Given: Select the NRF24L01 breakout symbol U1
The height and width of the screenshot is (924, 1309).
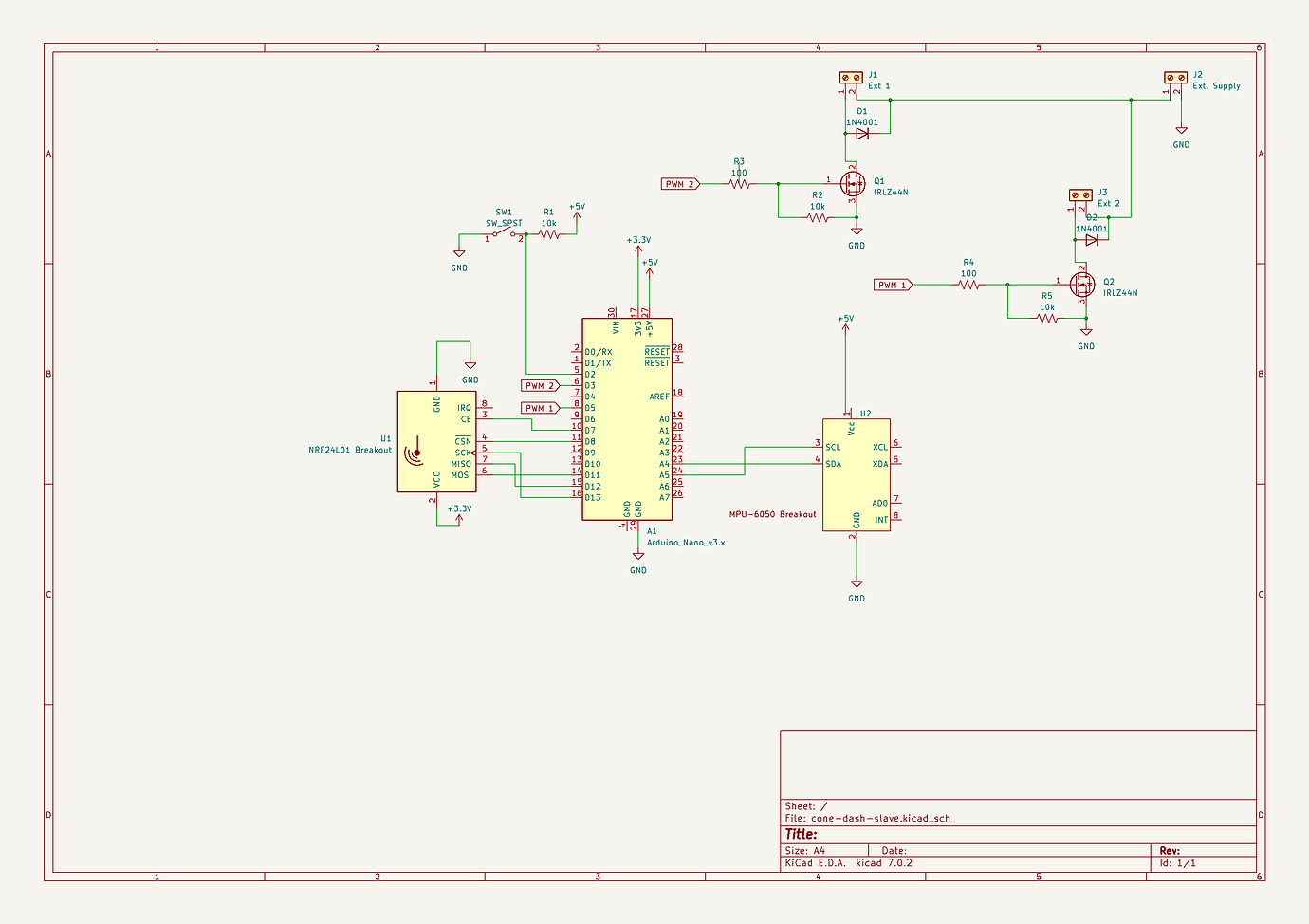Looking at the screenshot, I should [436, 441].
